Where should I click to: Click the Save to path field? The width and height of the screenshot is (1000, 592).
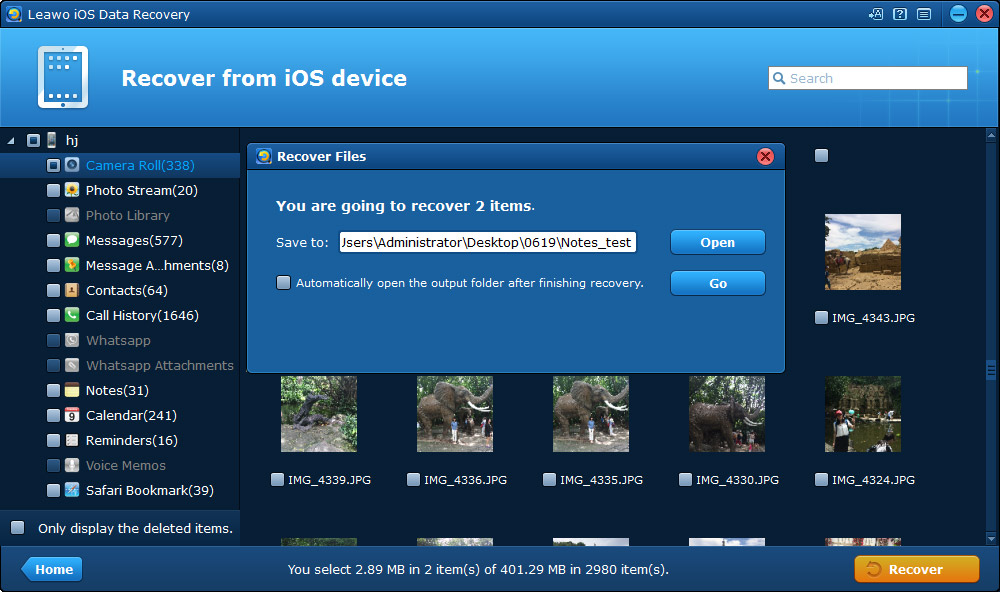(488, 242)
